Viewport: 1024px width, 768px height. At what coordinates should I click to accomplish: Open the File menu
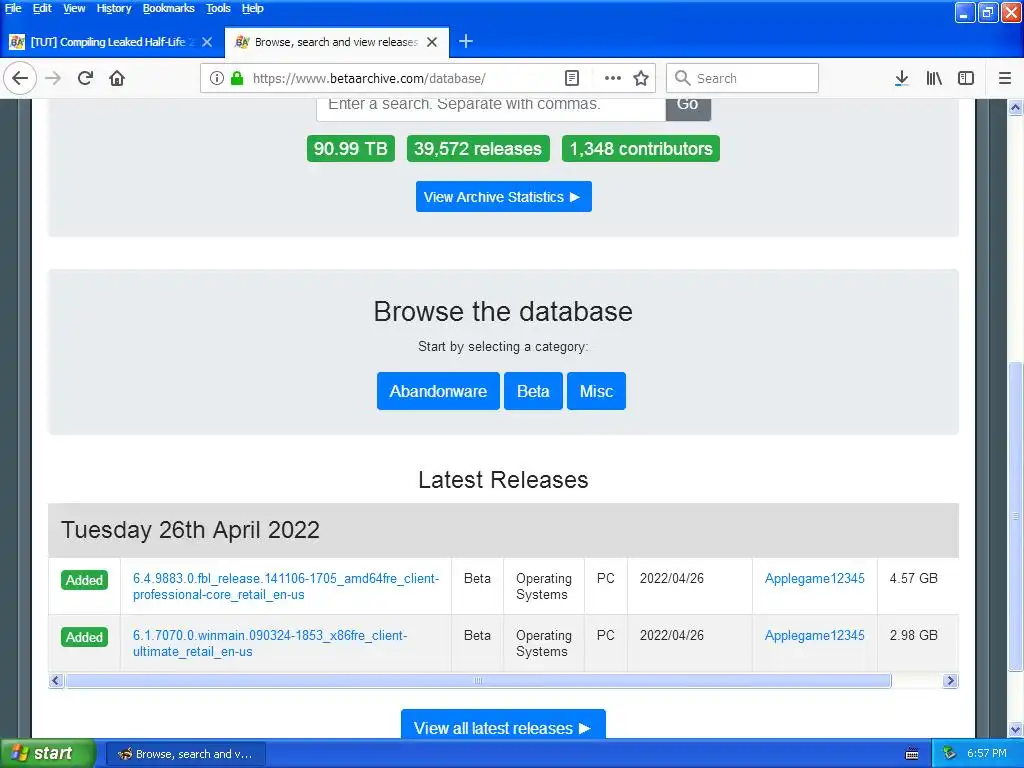[x=13, y=8]
